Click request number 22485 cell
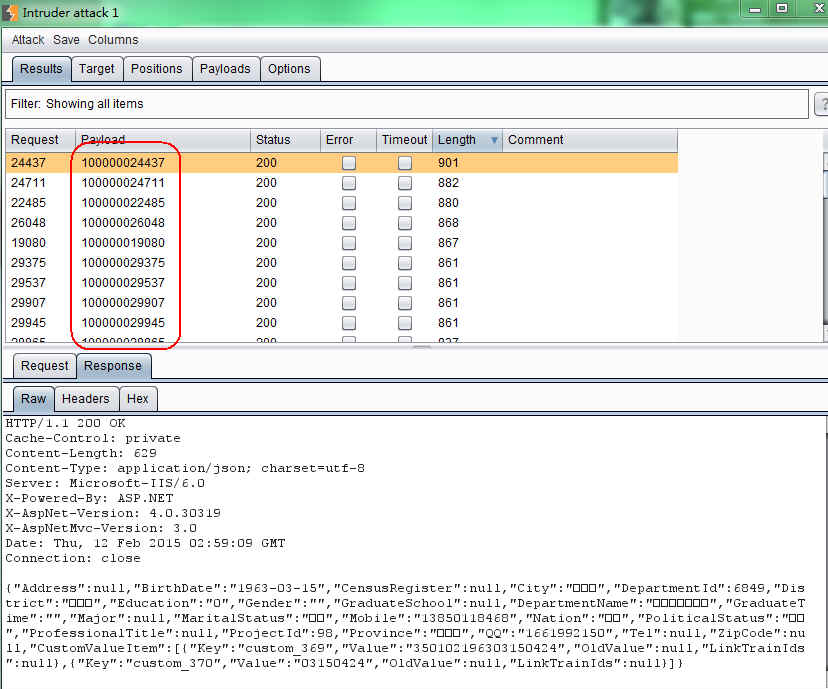This screenshot has width=828, height=689. [x=29, y=203]
